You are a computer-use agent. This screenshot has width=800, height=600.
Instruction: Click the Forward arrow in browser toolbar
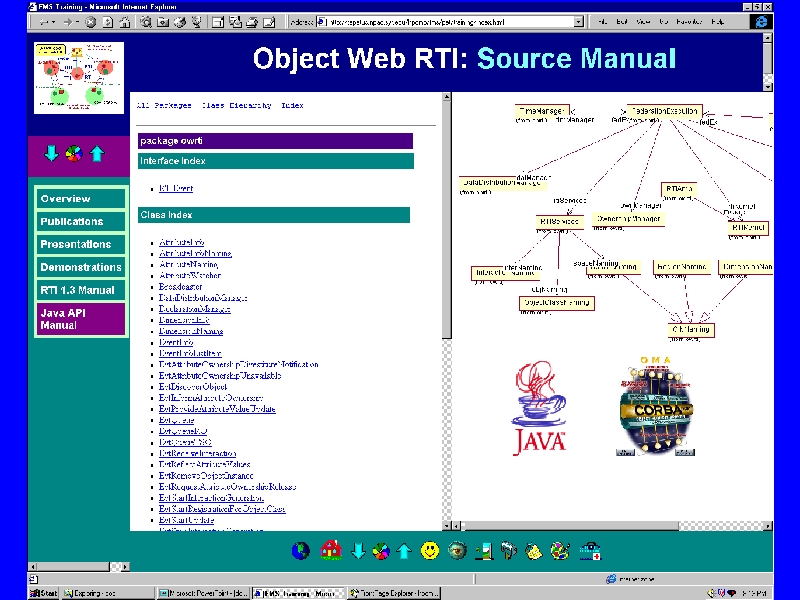click(67, 22)
